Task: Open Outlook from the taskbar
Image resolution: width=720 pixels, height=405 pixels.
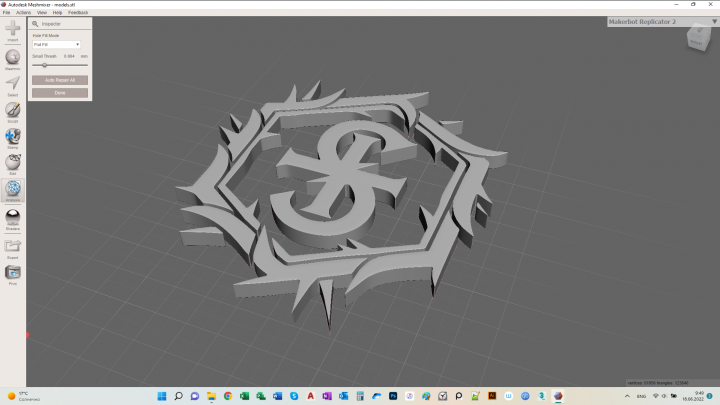Action: pyautogui.click(x=343, y=396)
